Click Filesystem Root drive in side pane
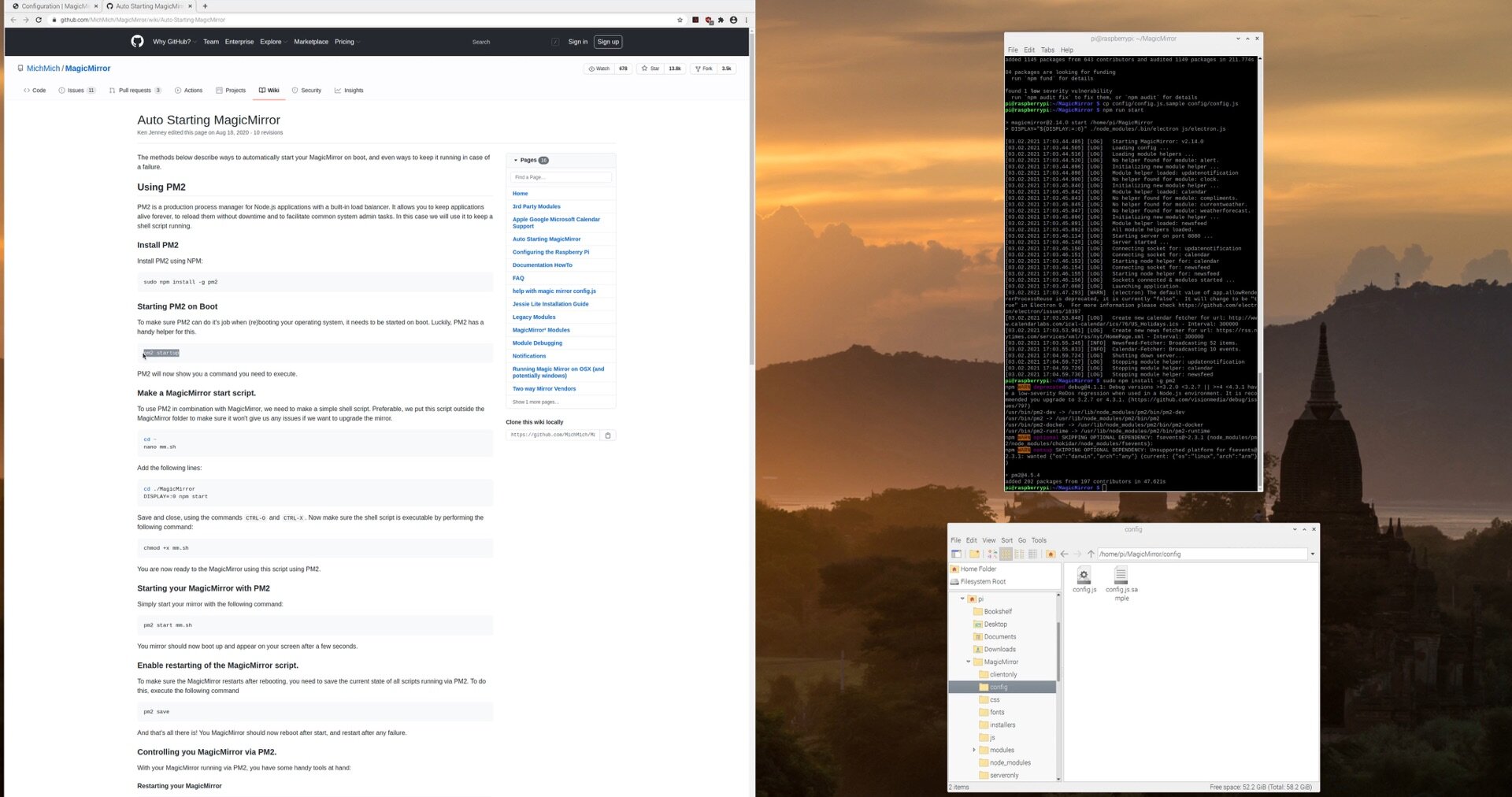 pyautogui.click(x=983, y=582)
